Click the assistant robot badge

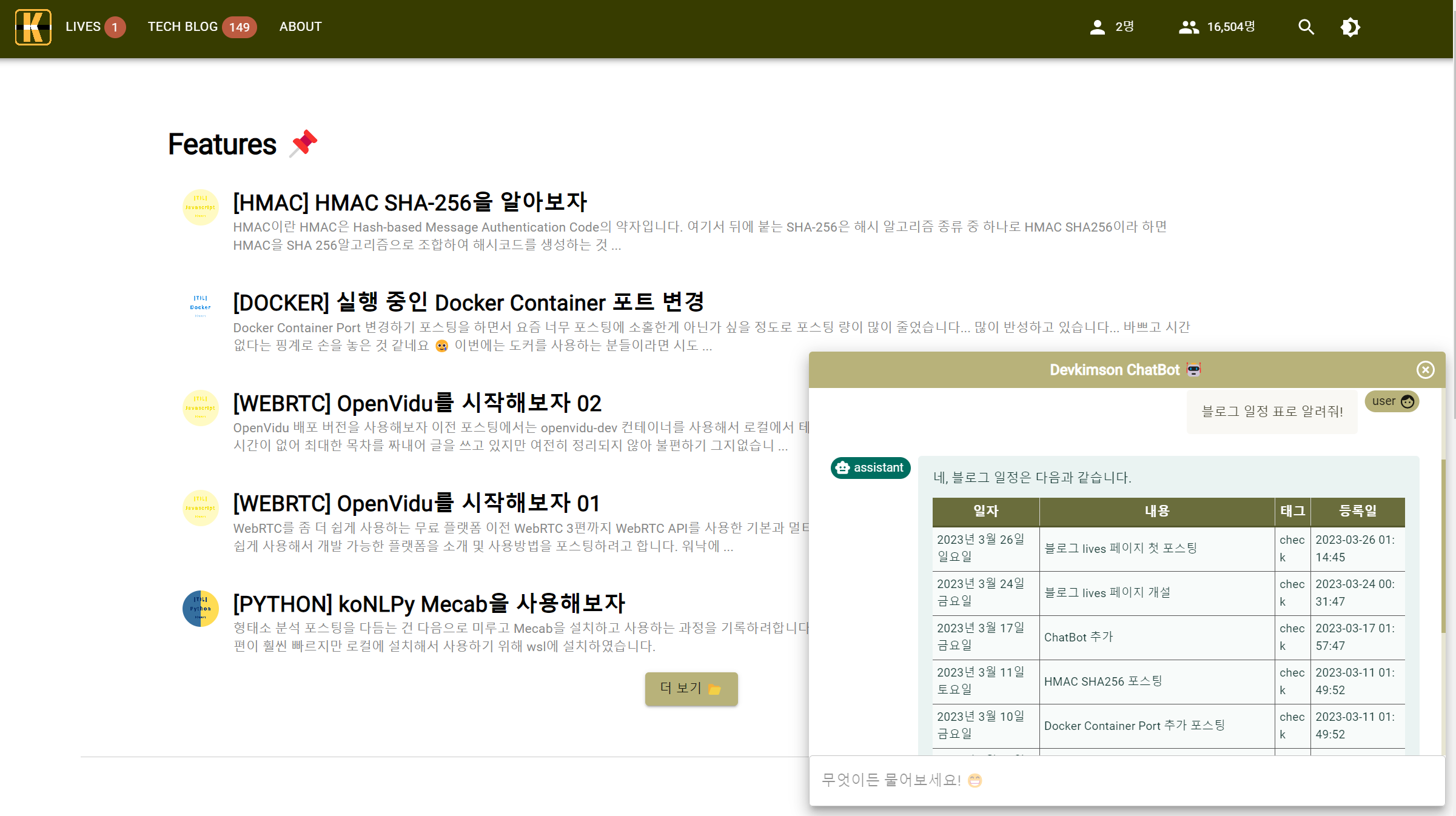870,467
